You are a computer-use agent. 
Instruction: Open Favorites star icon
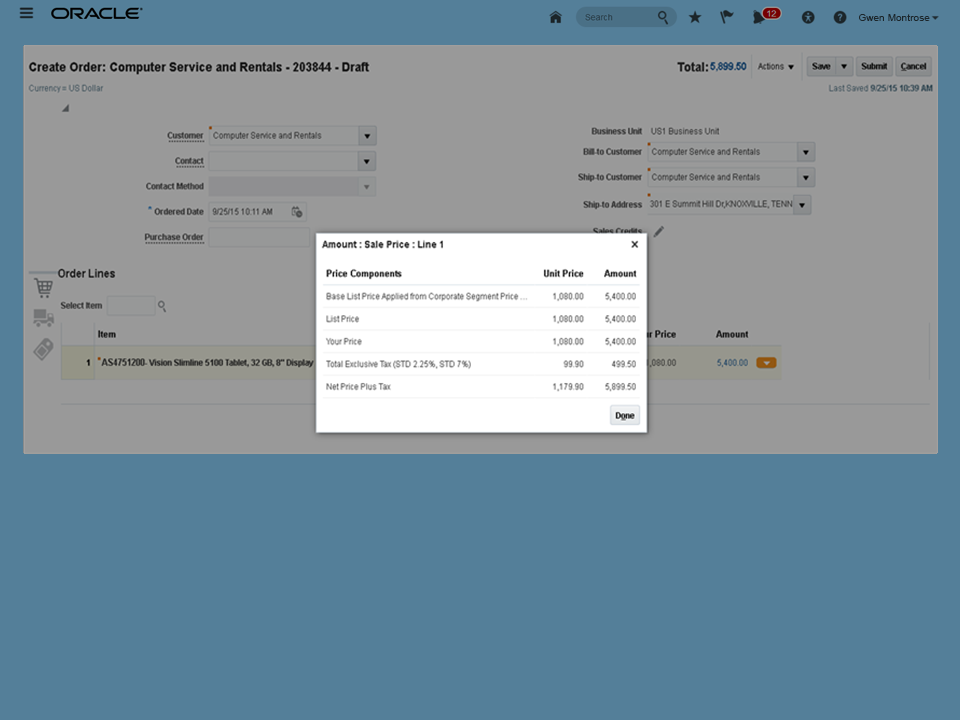[x=695, y=17]
